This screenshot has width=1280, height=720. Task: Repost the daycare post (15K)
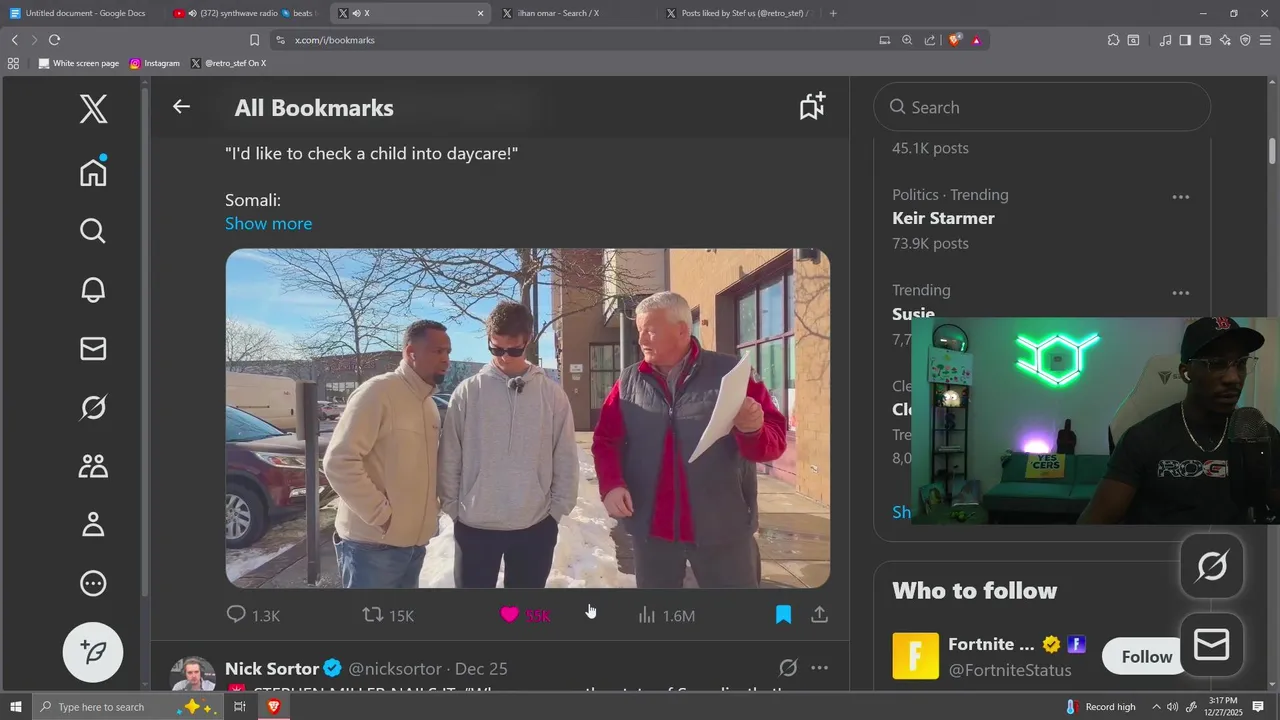tap(388, 615)
